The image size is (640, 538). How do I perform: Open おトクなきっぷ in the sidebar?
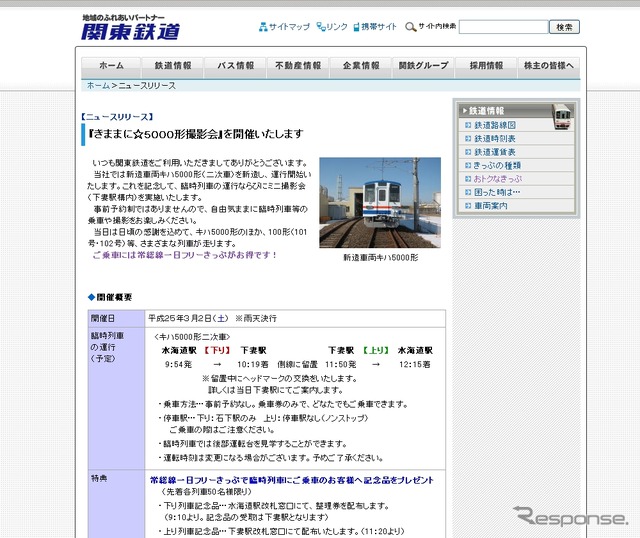coord(498,179)
